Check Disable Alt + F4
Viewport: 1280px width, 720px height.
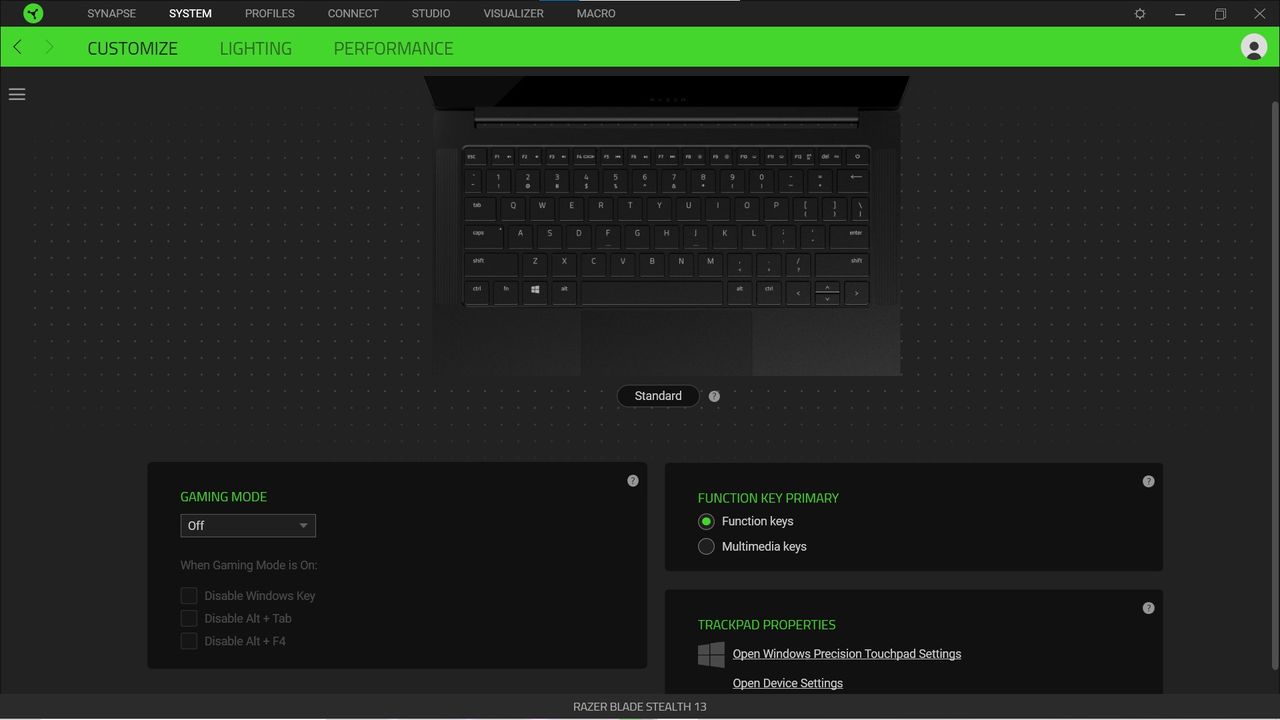point(188,641)
